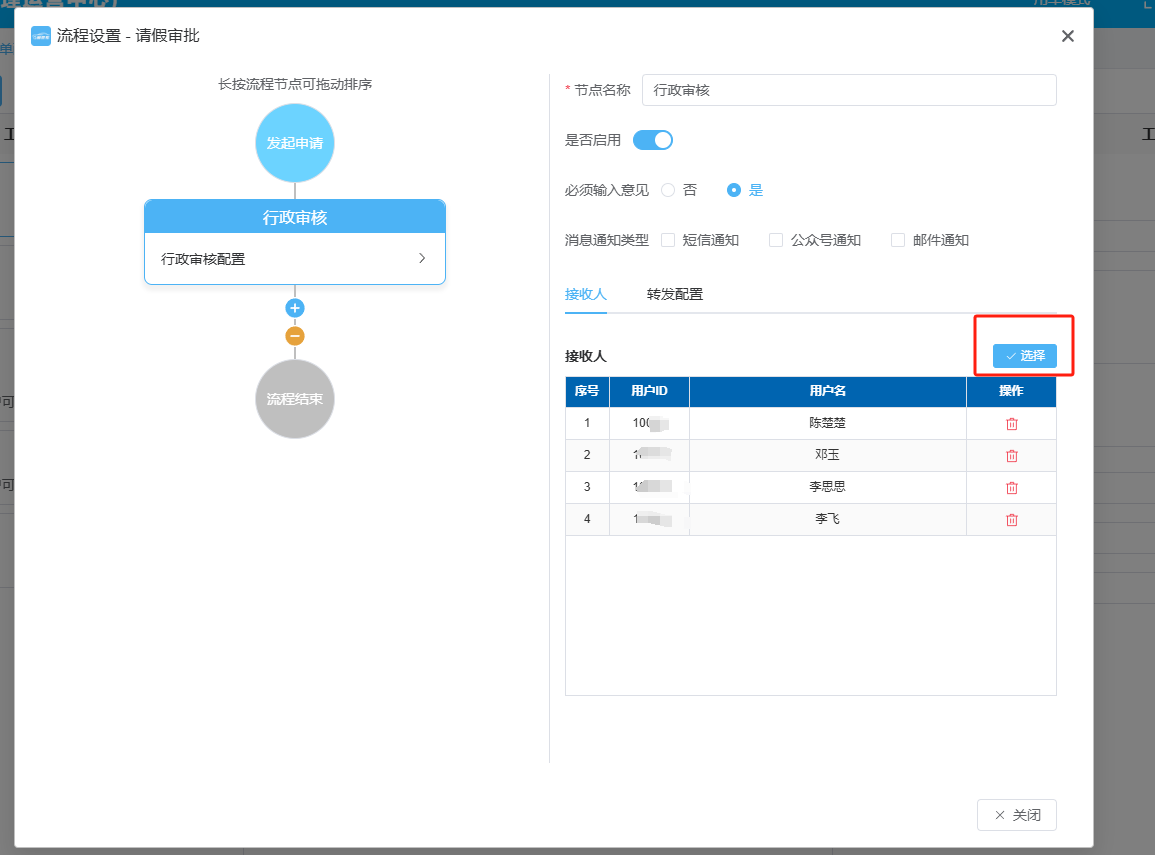
Task: Click the orange minus remove-node icon
Action: [x=295, y=336]
